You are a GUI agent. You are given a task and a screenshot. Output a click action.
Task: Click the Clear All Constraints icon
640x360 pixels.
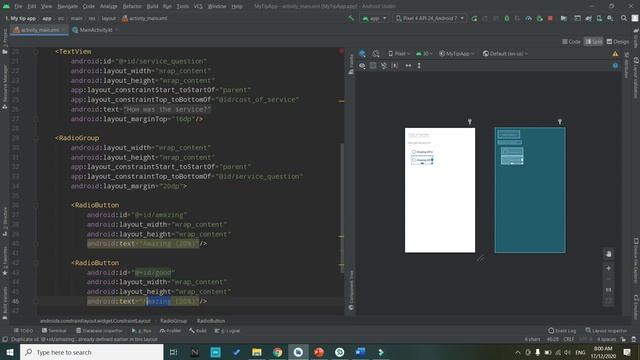[x=384, y=65]
